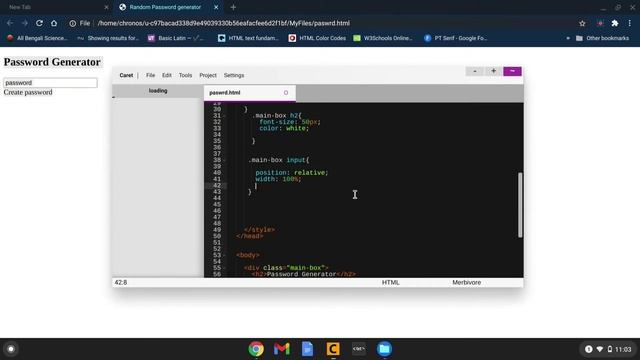Open Chrome three-dot menu
The image size is (640, 360).
[x=630, y=24]
